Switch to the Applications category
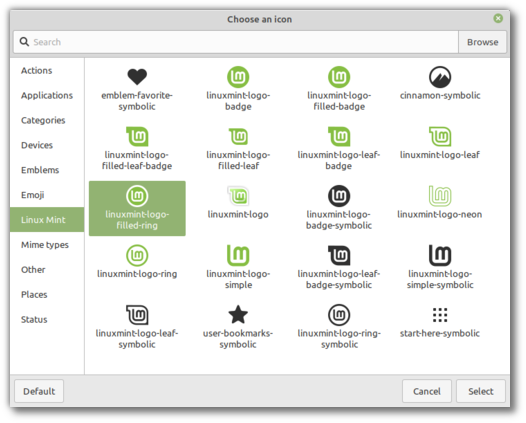 tap(47, 95)
